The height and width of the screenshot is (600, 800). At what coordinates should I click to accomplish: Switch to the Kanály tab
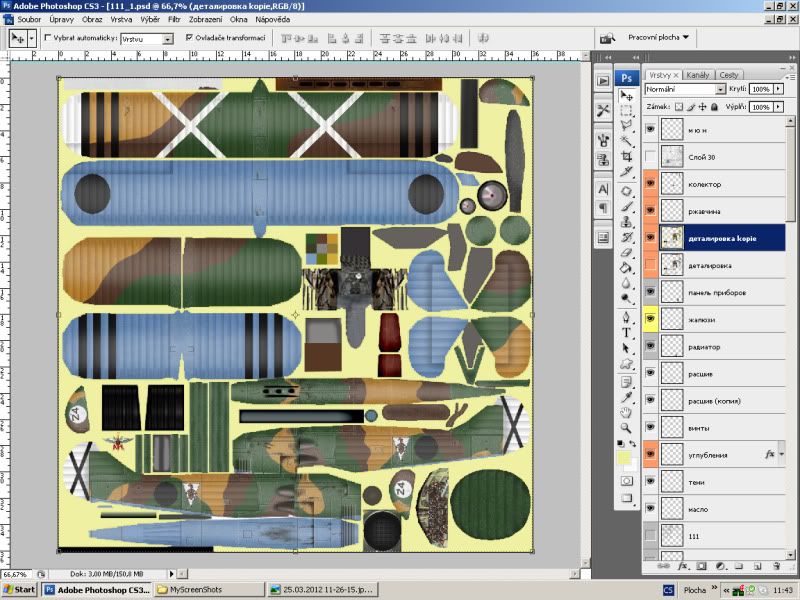(698, 75)
